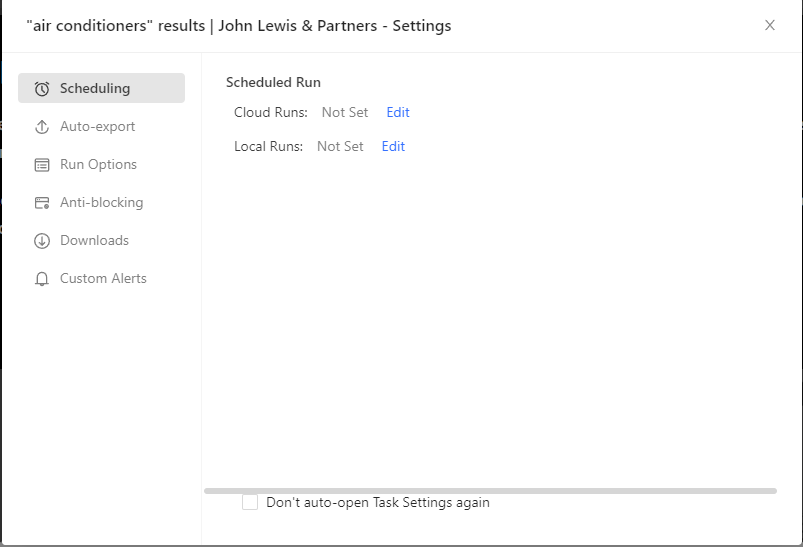Click the Anti-blocking browser icon
Viewport: 803px width, 547px height.
click(42, 203)
